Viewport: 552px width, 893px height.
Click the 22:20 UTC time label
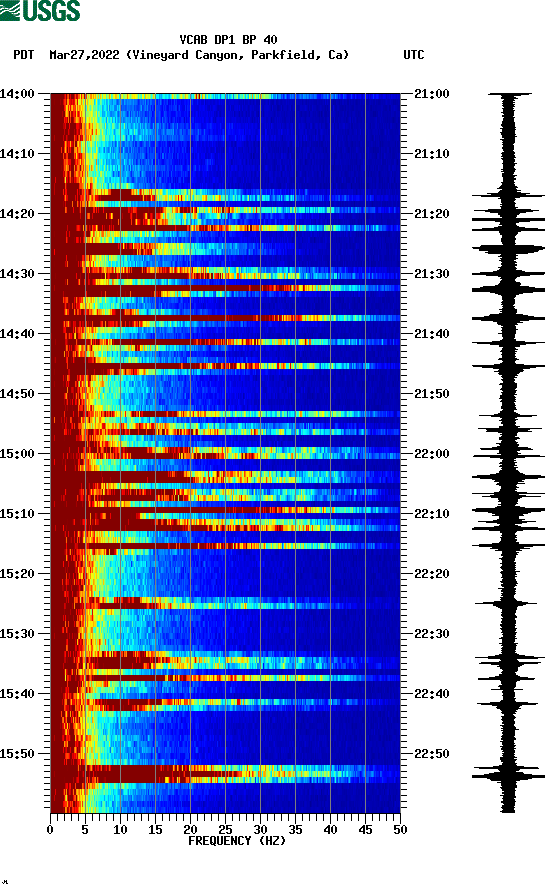click(x=432, y=574)
